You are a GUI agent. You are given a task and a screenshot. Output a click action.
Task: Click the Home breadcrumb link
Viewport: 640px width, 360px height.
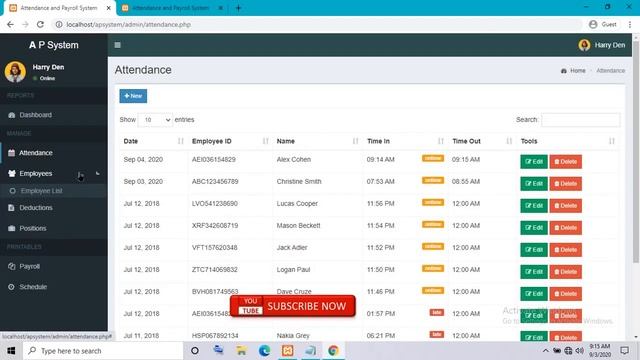tap(573, 71)
